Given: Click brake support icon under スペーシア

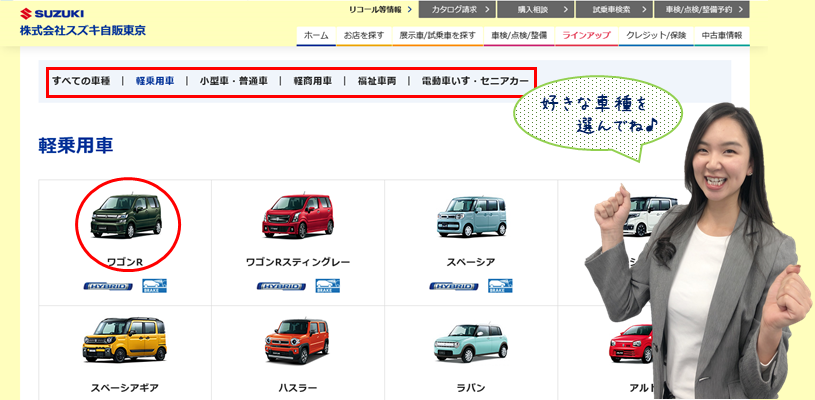Looking at the screenshot, I should point(500,286).
